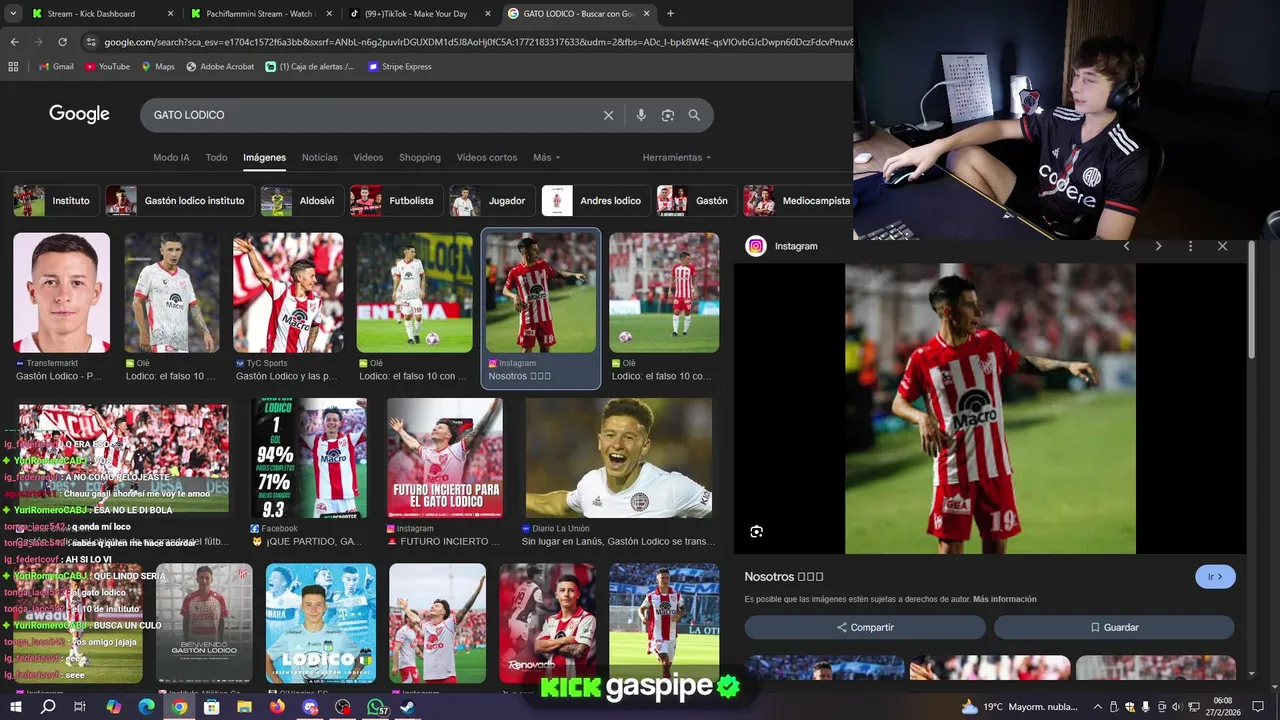Click the blue Ir button
Screen dimensions: 1280x720
click(1215, 577)
